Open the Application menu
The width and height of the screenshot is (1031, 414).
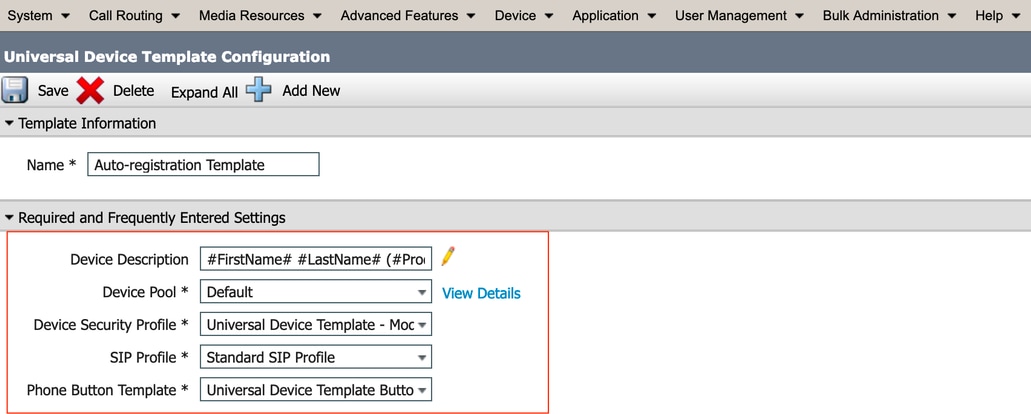click(614, 15)
